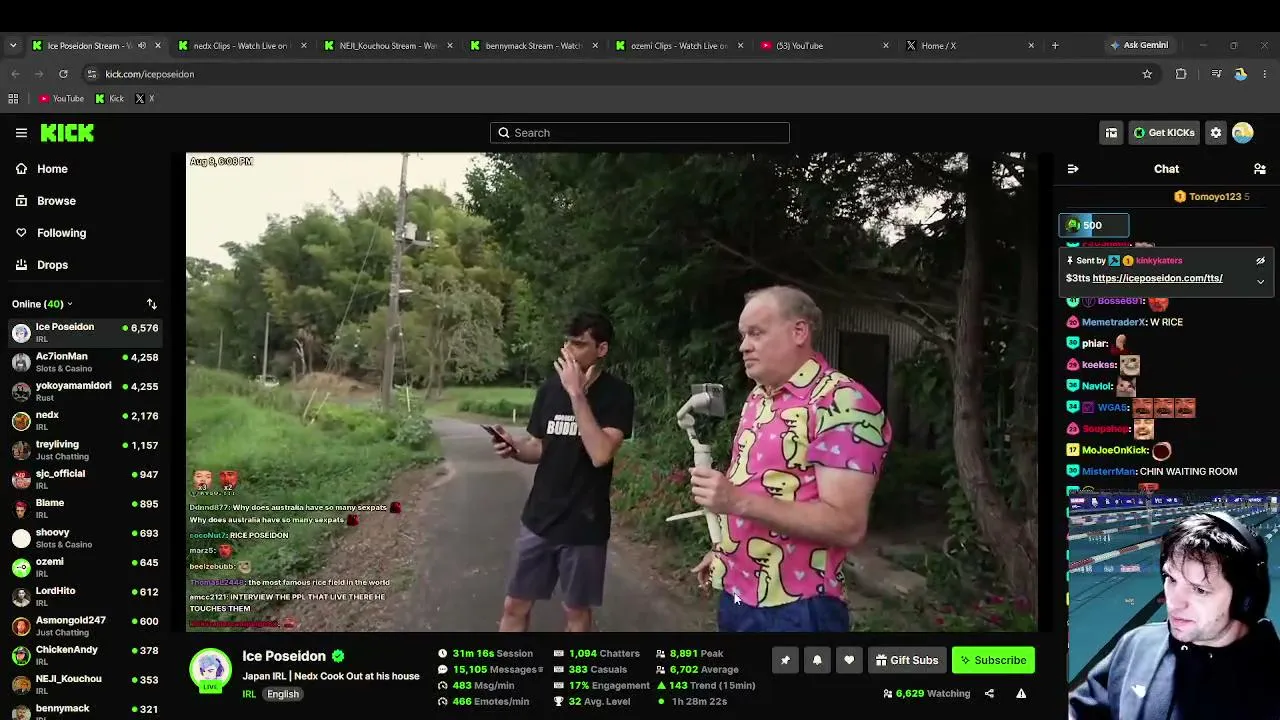Click the 500 KICKs goal badge in chat
1280x720 pixels.
(1094, 225)
